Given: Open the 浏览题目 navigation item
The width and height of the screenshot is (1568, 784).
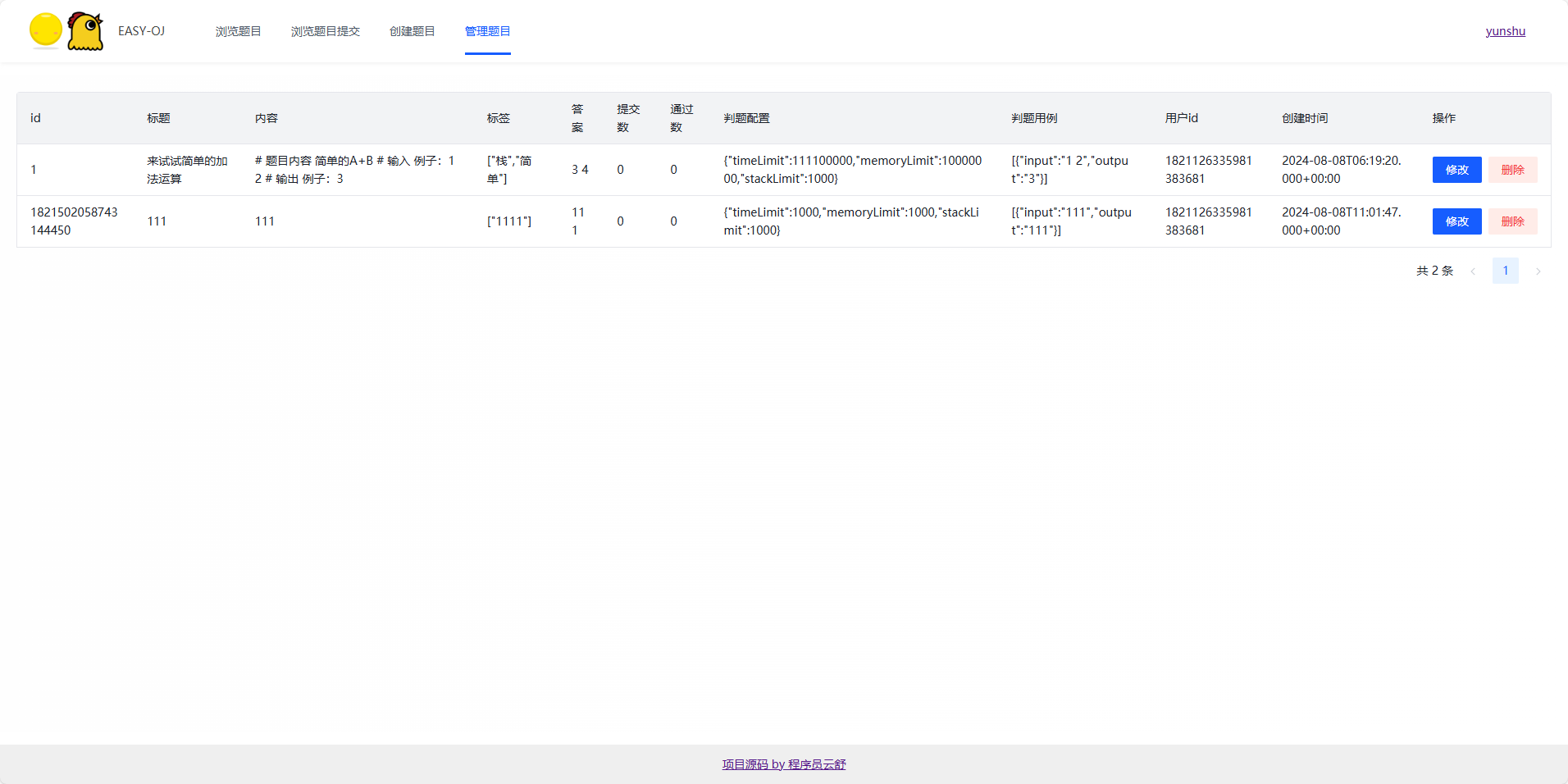Looking at the screenshot, I should [x=238, y=31].
